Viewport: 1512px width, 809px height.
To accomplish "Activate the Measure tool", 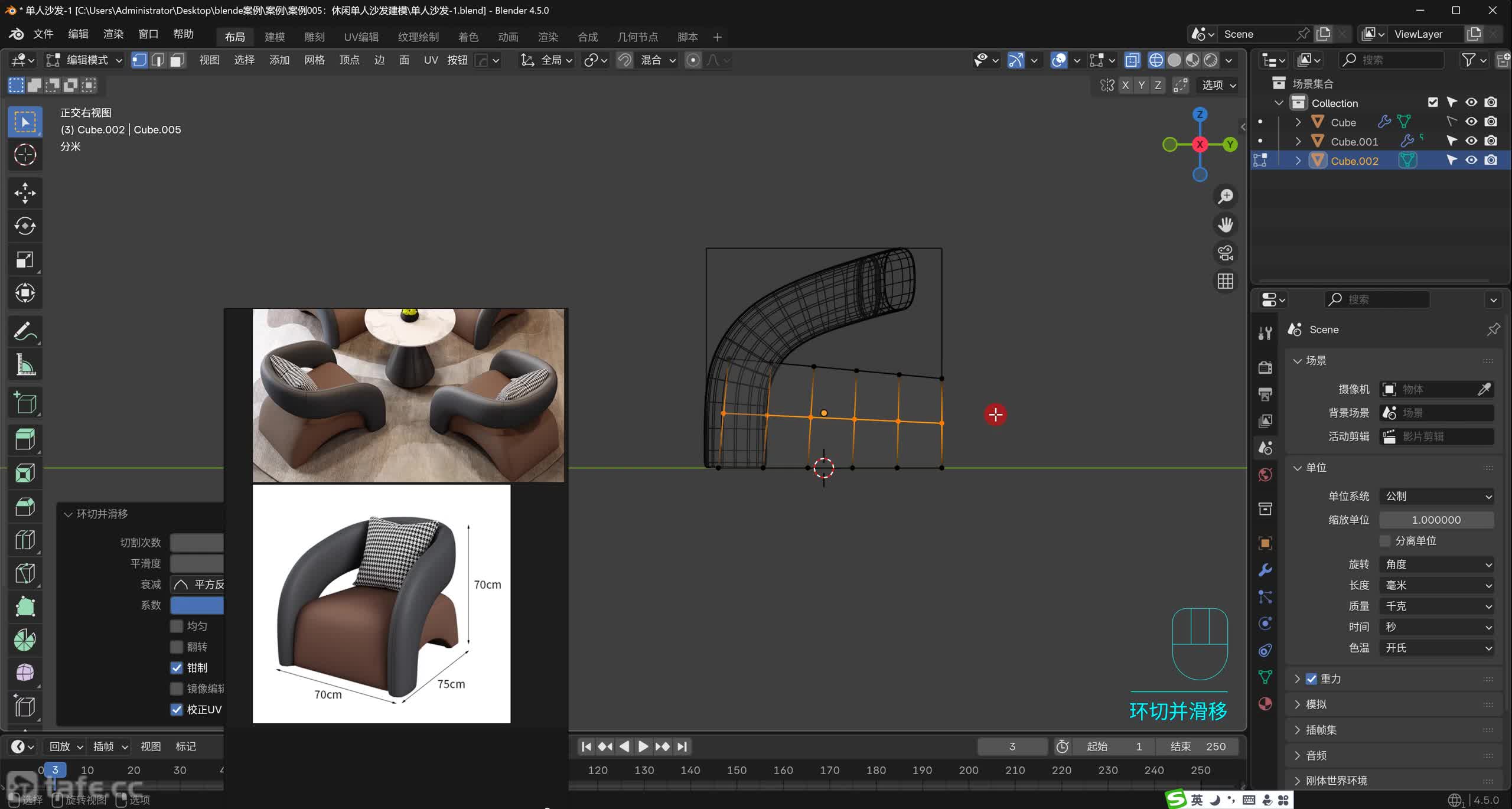I will coord(25,365).
